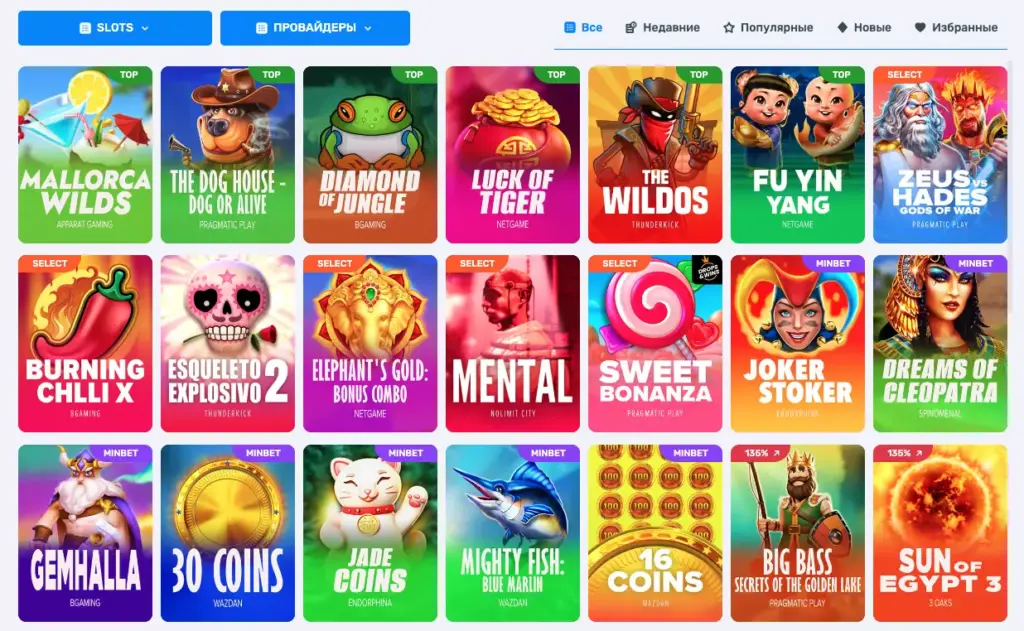This screenshot has height=631, width=1024.
Task: Click the grid icon on SLOTS button
Action: 85,28
